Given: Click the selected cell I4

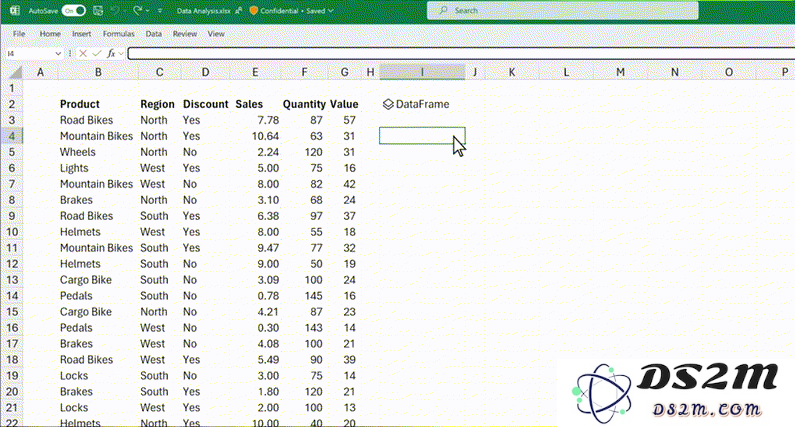Looking at the screenshot, I should pyautogui.click(x=422, y=135).
